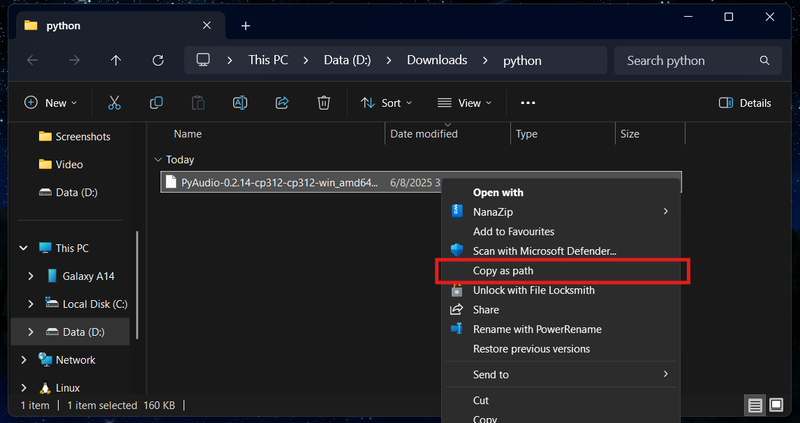Switch to large thumbnails view icon
Image resolution: width=800 pixels, height=423 pixels.
pos(776,405)
